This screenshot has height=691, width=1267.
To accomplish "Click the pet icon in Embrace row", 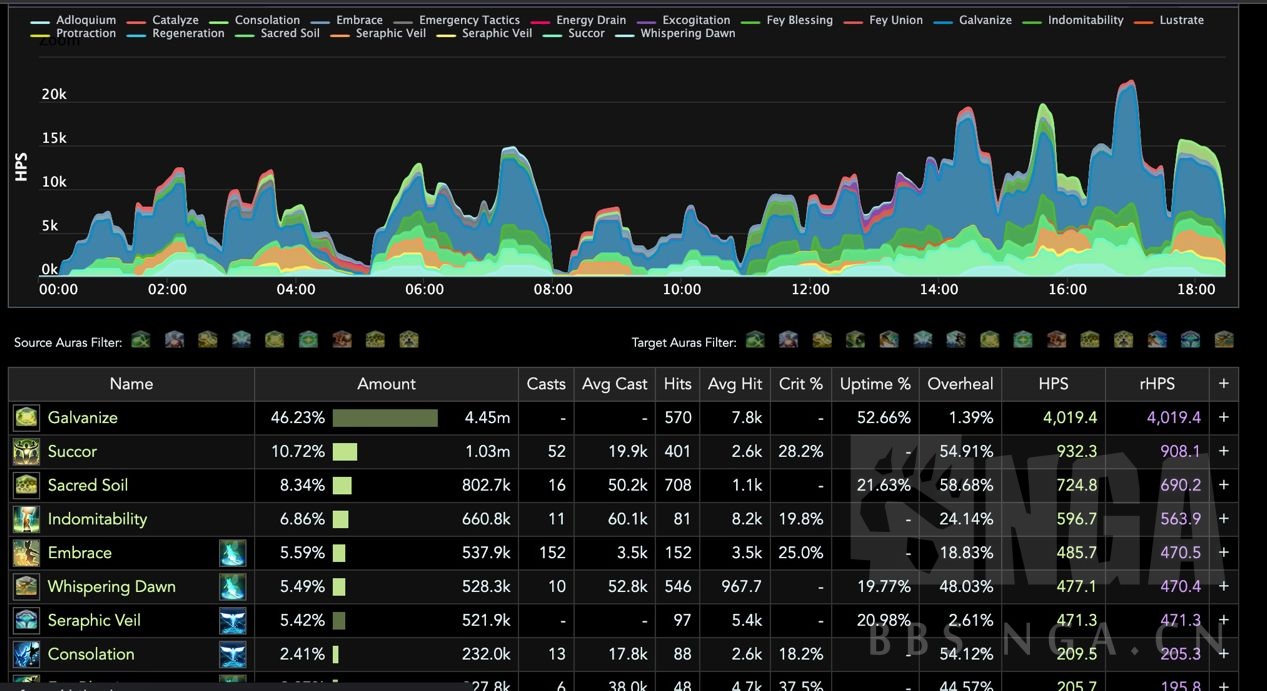I will click(x=233, y=553).
